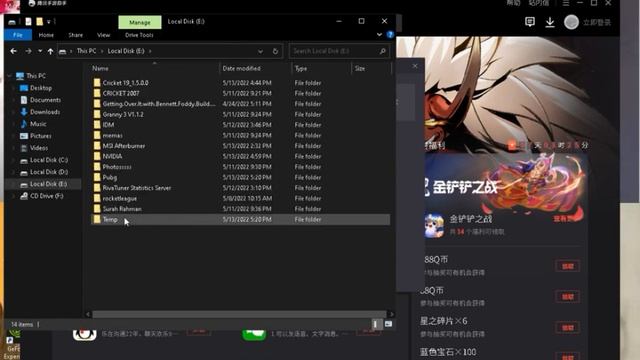Expand the ribbon chevron
Screen dimensions: 640x360
click(379, 35)
